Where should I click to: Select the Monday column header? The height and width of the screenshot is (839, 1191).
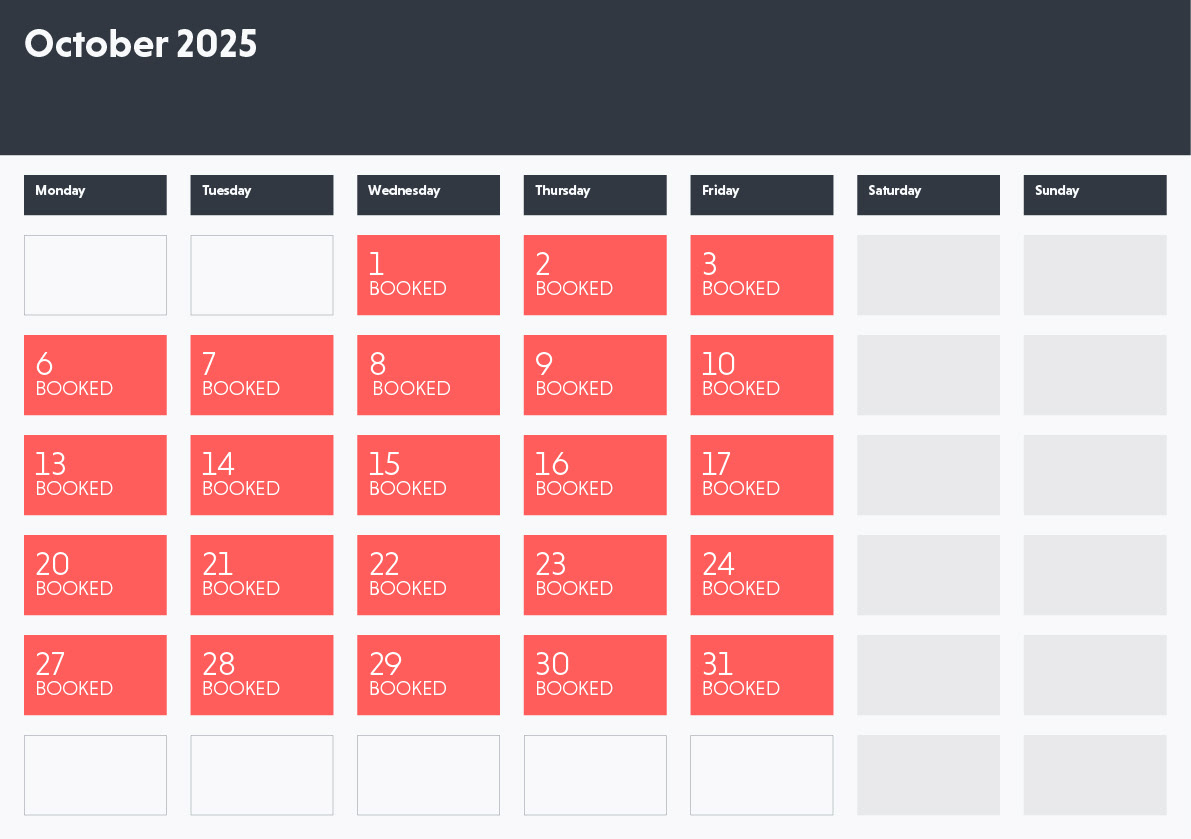[95, 194]
